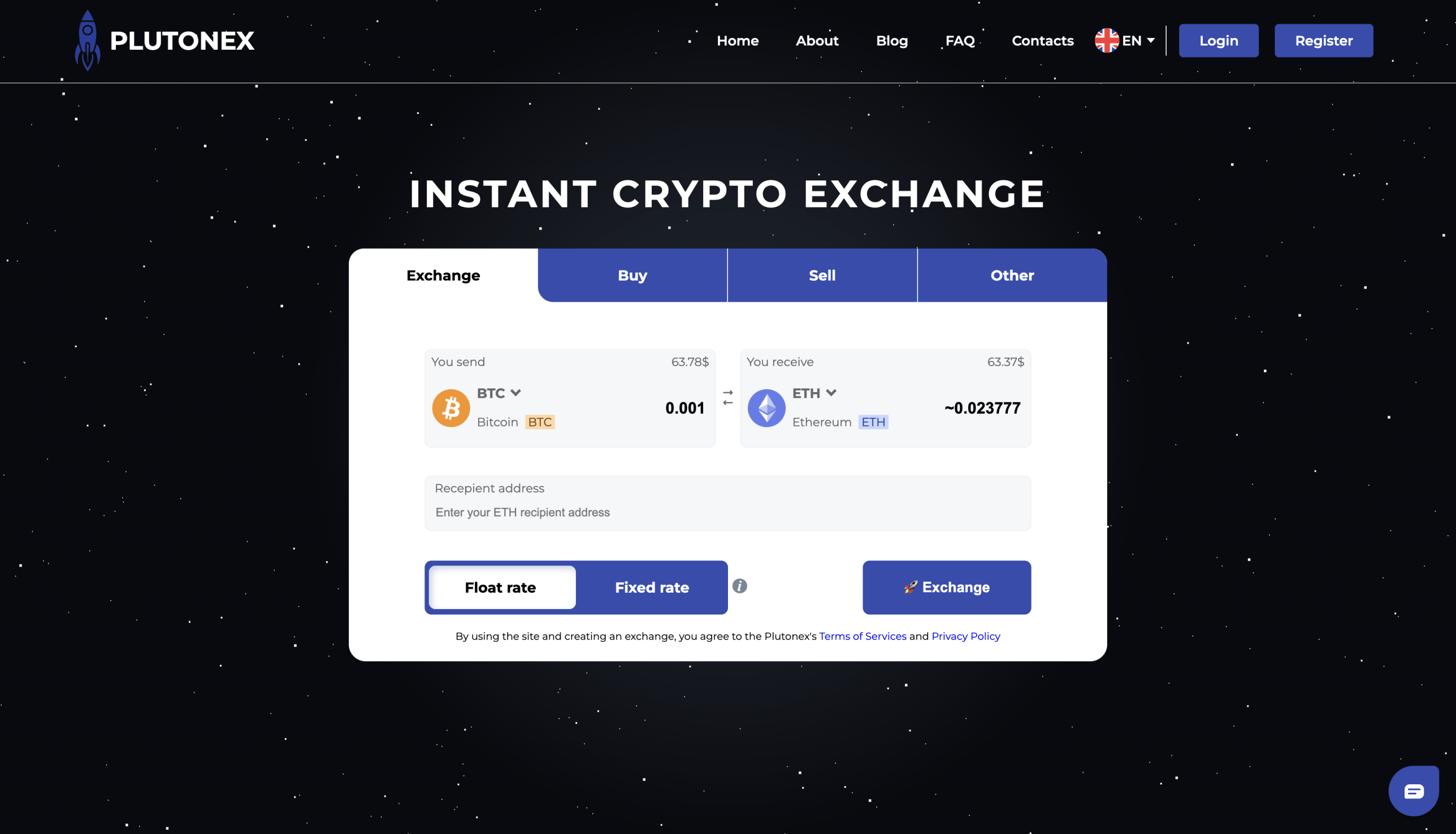Click the Privacy Policy link
The width and height of the screenshot is (1456, 834).
(965, 636)
